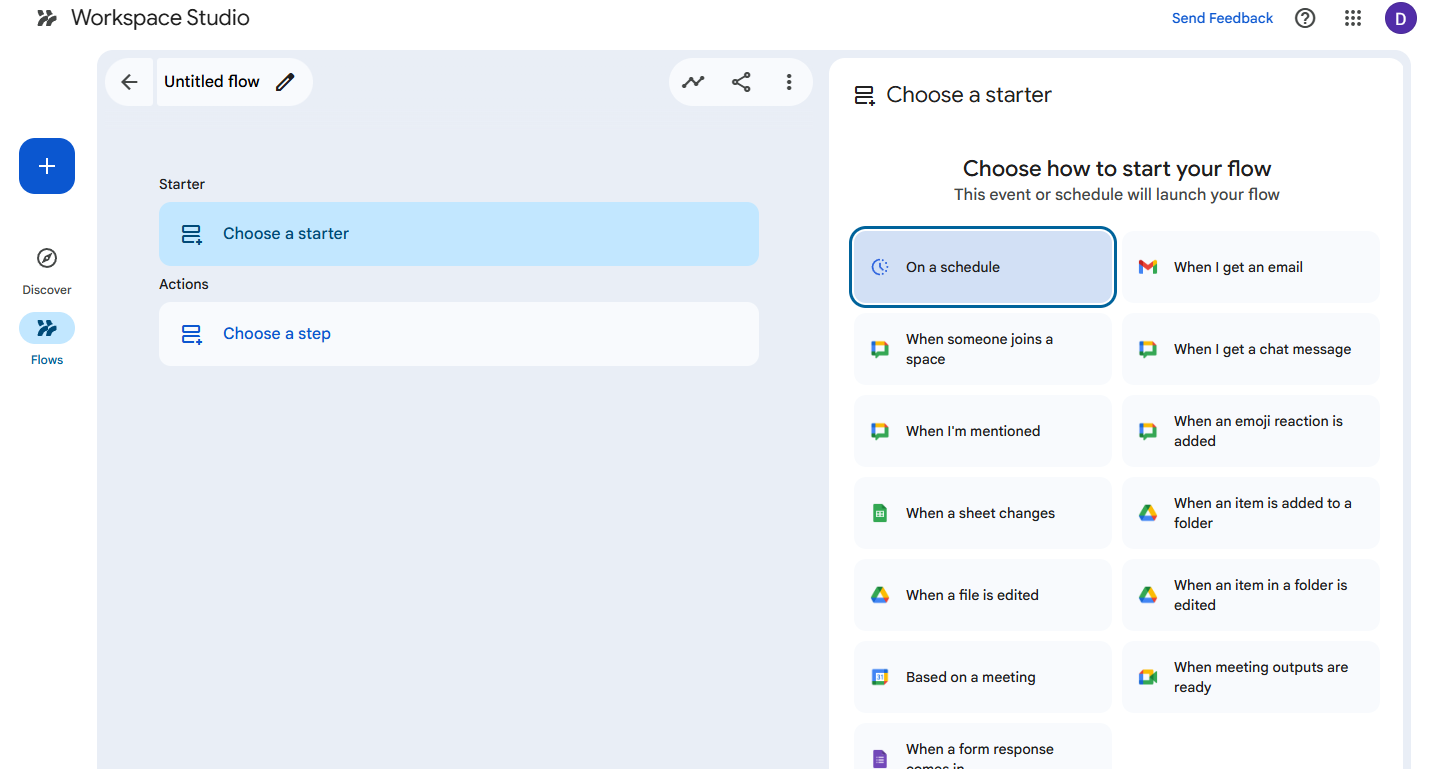Open the Google apps grid

(1353, 18)
